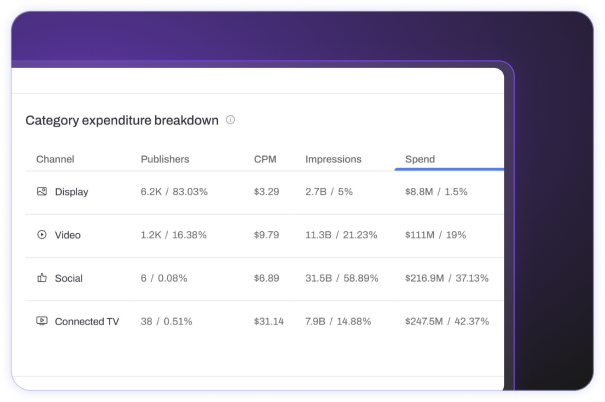Open the Display channel row
605x402 pixels.
(x=72, y=191)
